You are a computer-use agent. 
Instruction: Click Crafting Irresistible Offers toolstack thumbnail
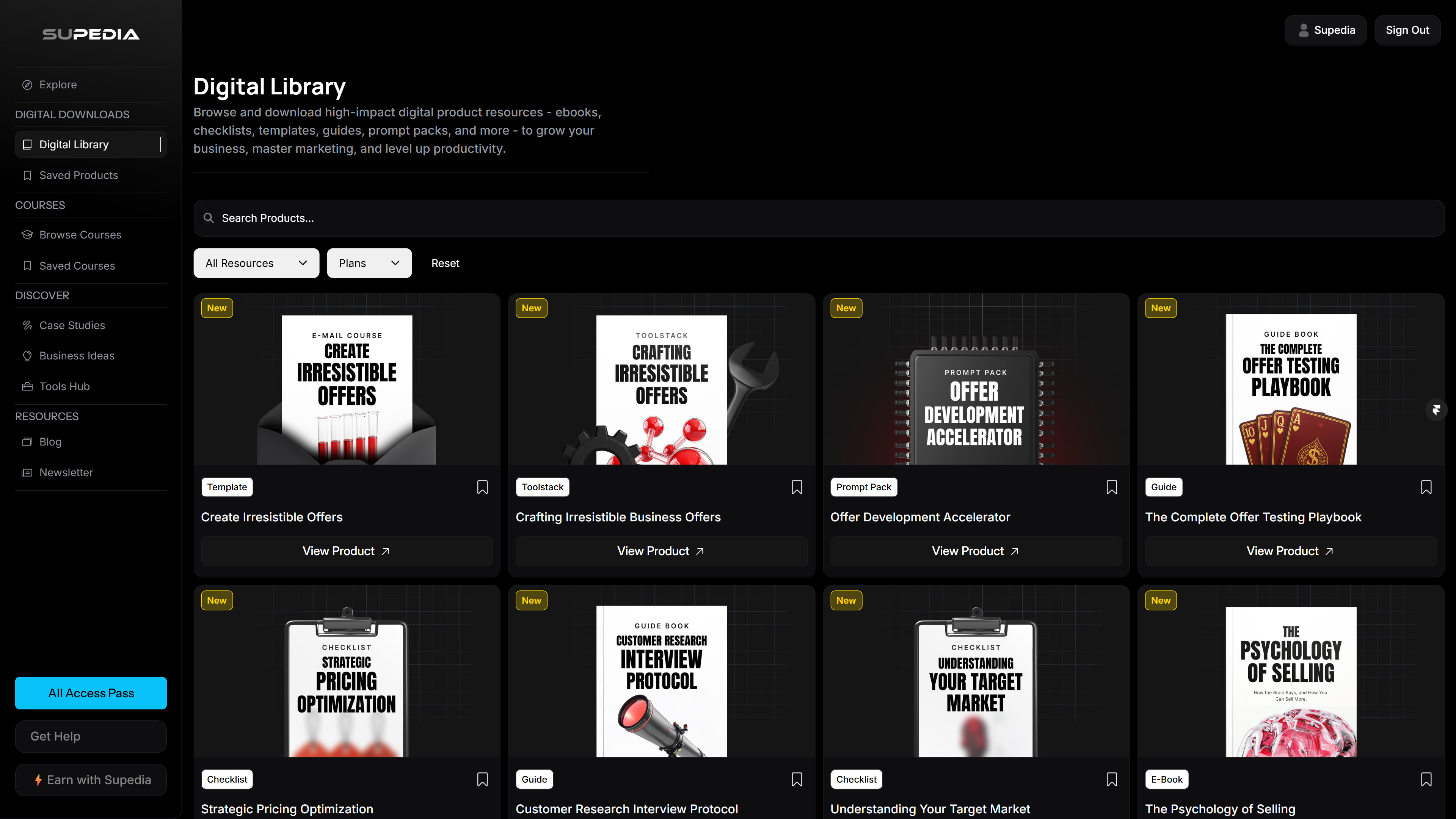[x=661, y=379]
